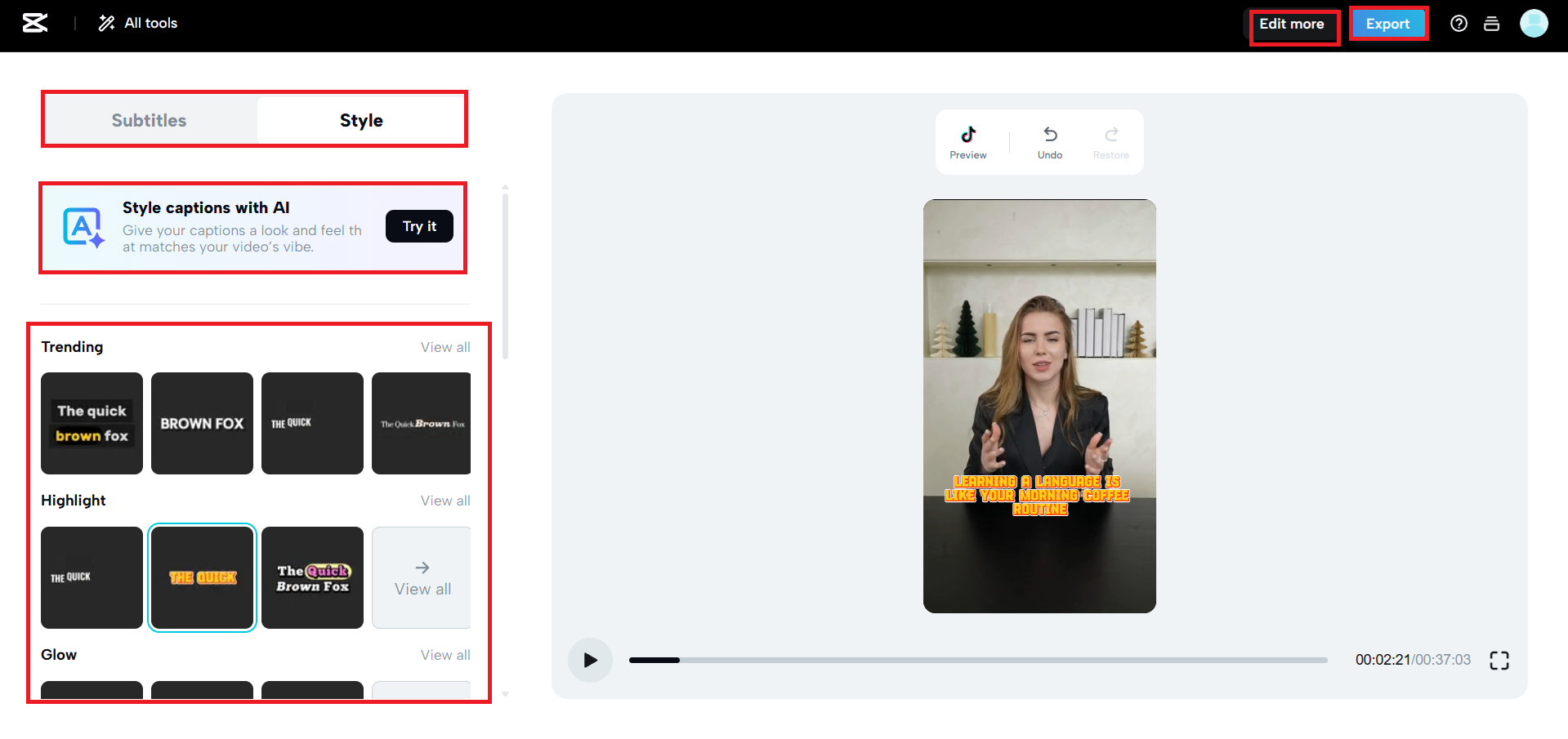Click the video progress bar
This screenshot has height=739, width=1568.
click(x=978, y=660)
